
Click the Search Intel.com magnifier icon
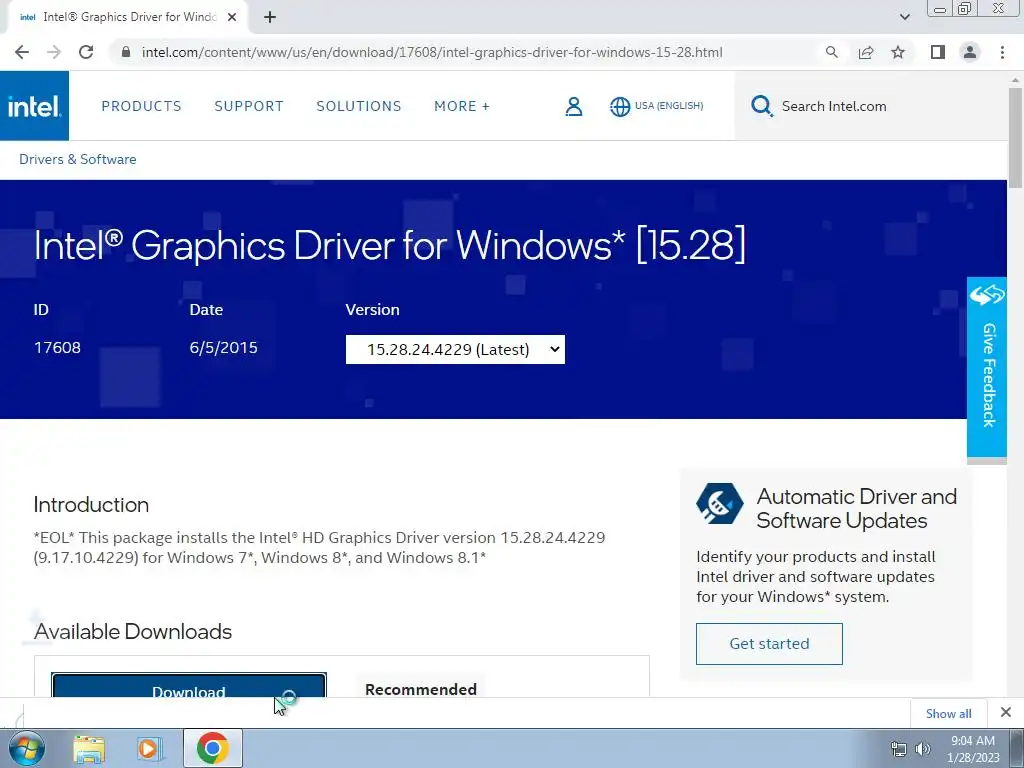tap(761, 106)
